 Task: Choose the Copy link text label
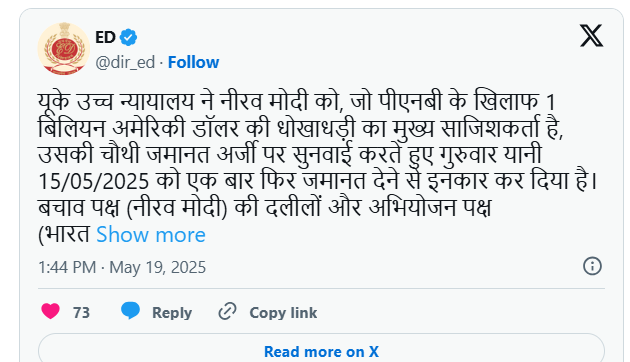283,313
